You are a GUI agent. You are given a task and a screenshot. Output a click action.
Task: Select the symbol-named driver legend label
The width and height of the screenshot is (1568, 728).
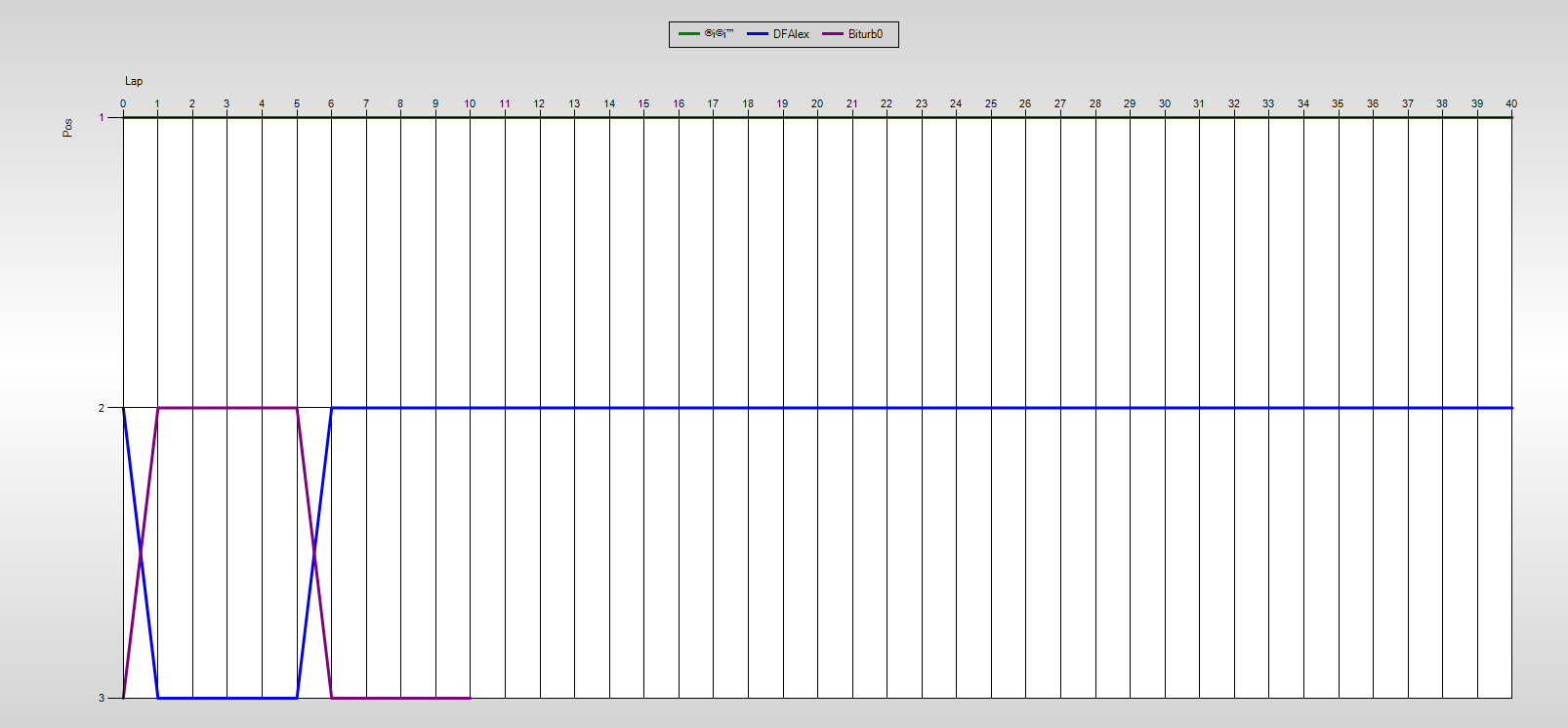click(x=719, y=33)
